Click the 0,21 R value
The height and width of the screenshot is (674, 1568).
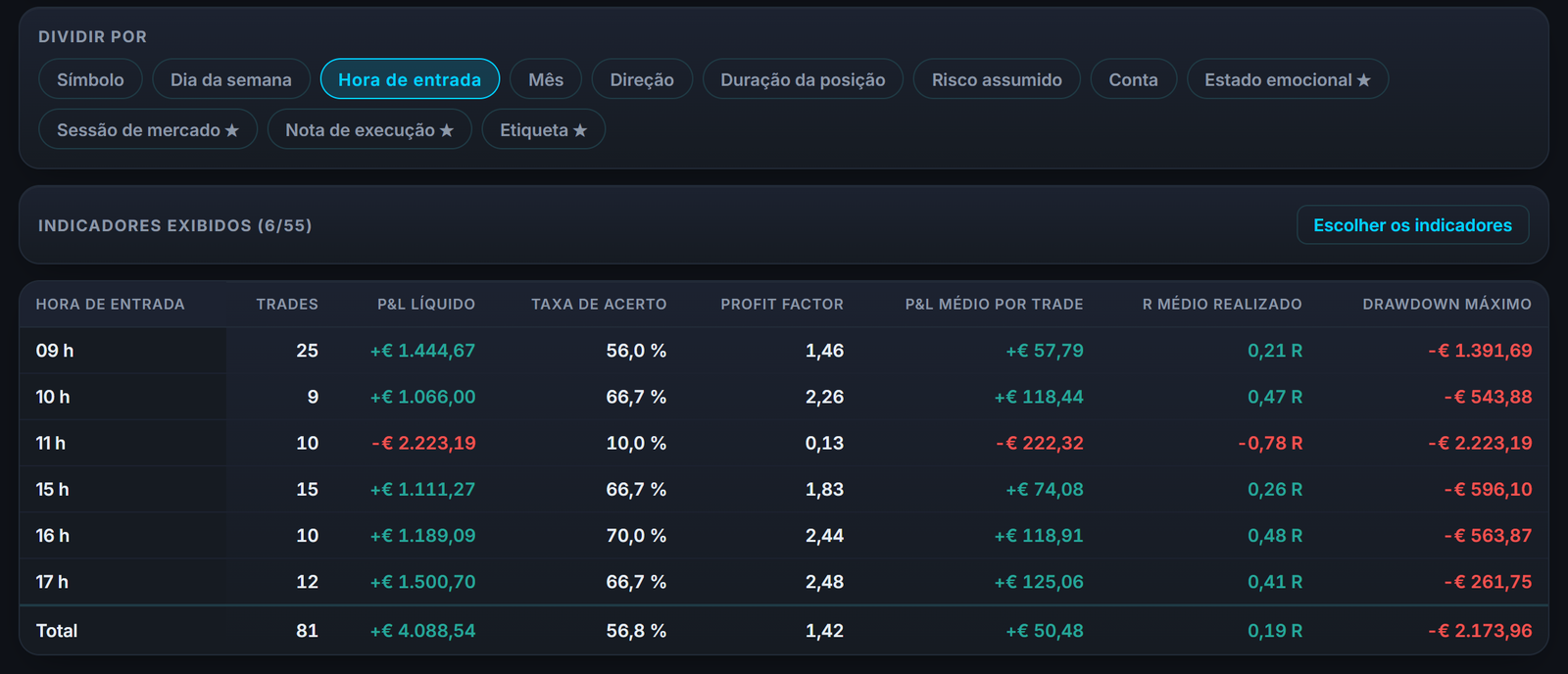point(1275,351)
